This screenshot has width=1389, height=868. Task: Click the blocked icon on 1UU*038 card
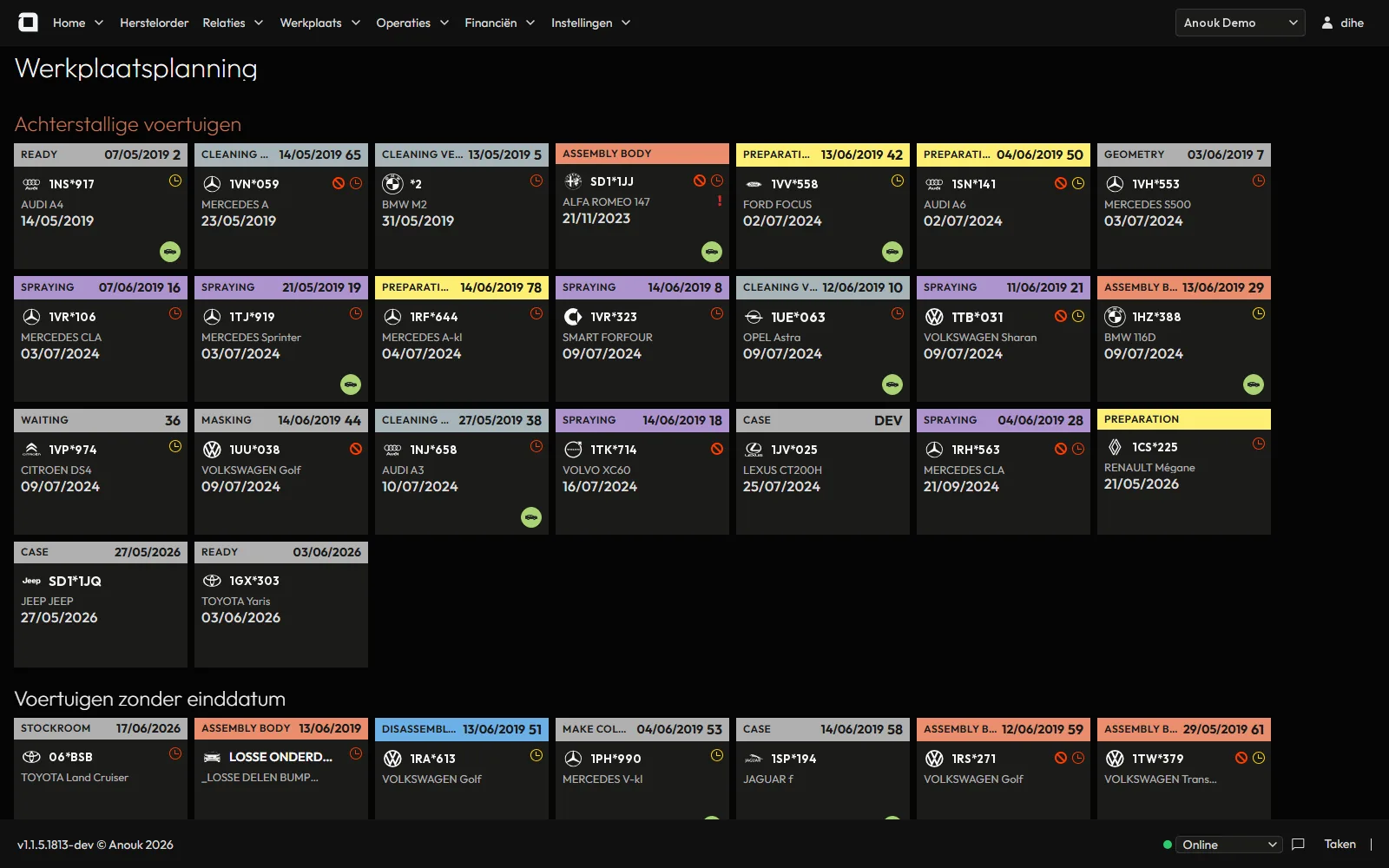pyautogui.click(x=356, y=449)
